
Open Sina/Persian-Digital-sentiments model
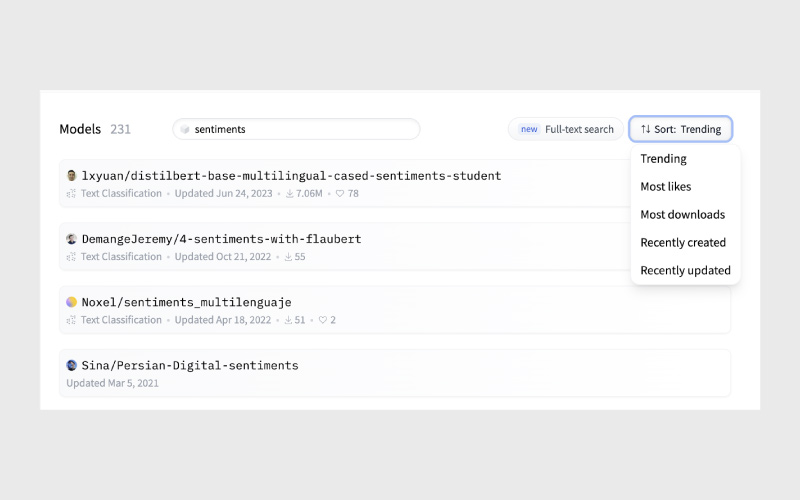click(x=190, y=365)
